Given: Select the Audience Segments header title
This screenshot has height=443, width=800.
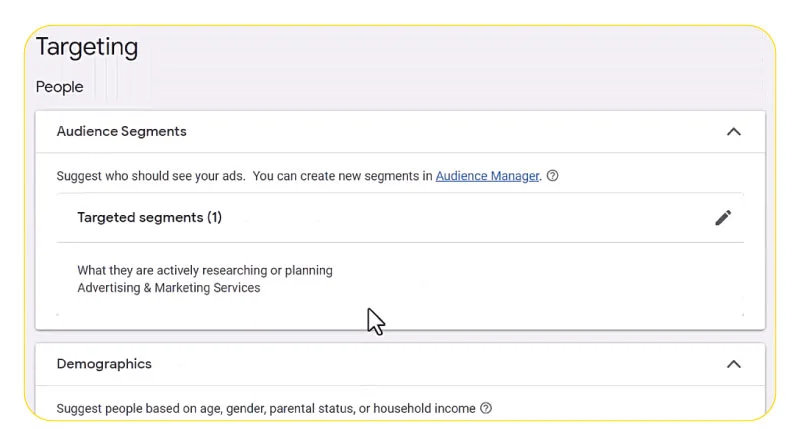Looking at the screenshot, I should pyautogui.click(x=121, y=132).
